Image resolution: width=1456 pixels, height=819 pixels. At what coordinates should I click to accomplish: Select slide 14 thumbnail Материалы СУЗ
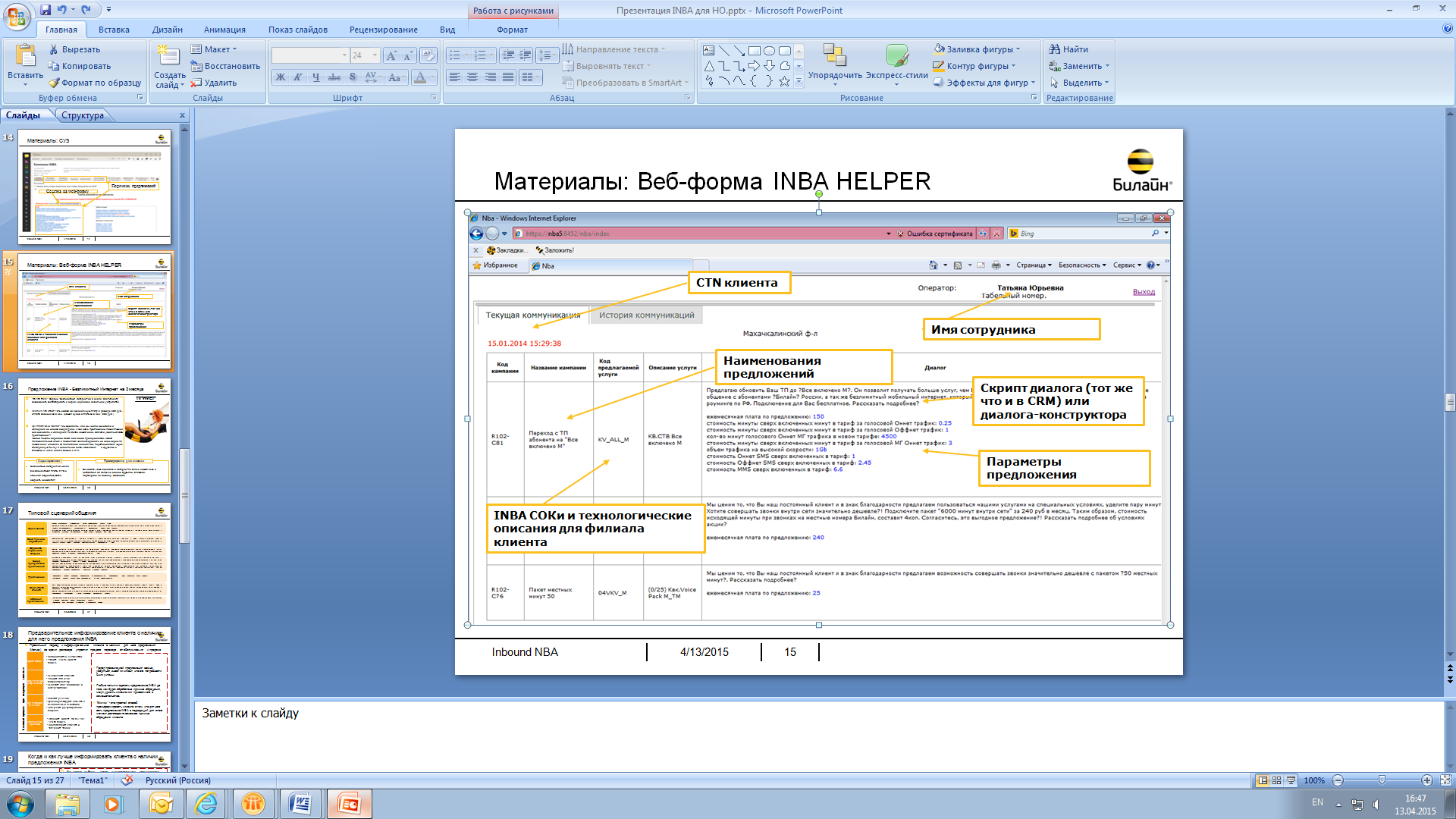coord(94,186)
